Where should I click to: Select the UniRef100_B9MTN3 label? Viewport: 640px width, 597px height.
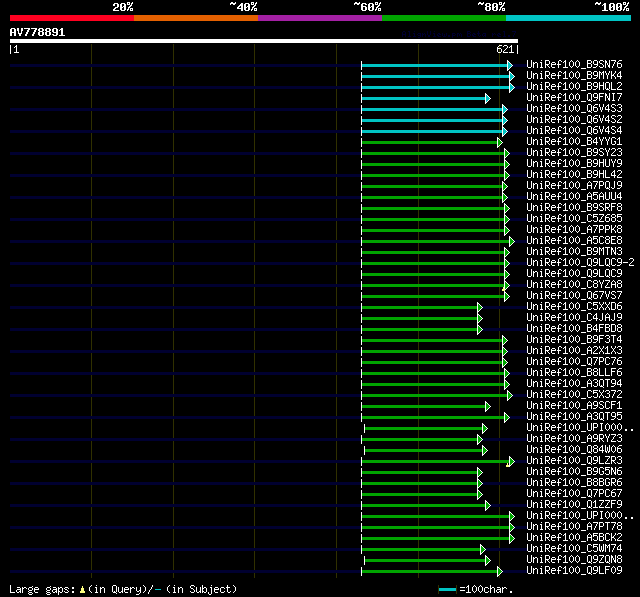pos(574,252)
